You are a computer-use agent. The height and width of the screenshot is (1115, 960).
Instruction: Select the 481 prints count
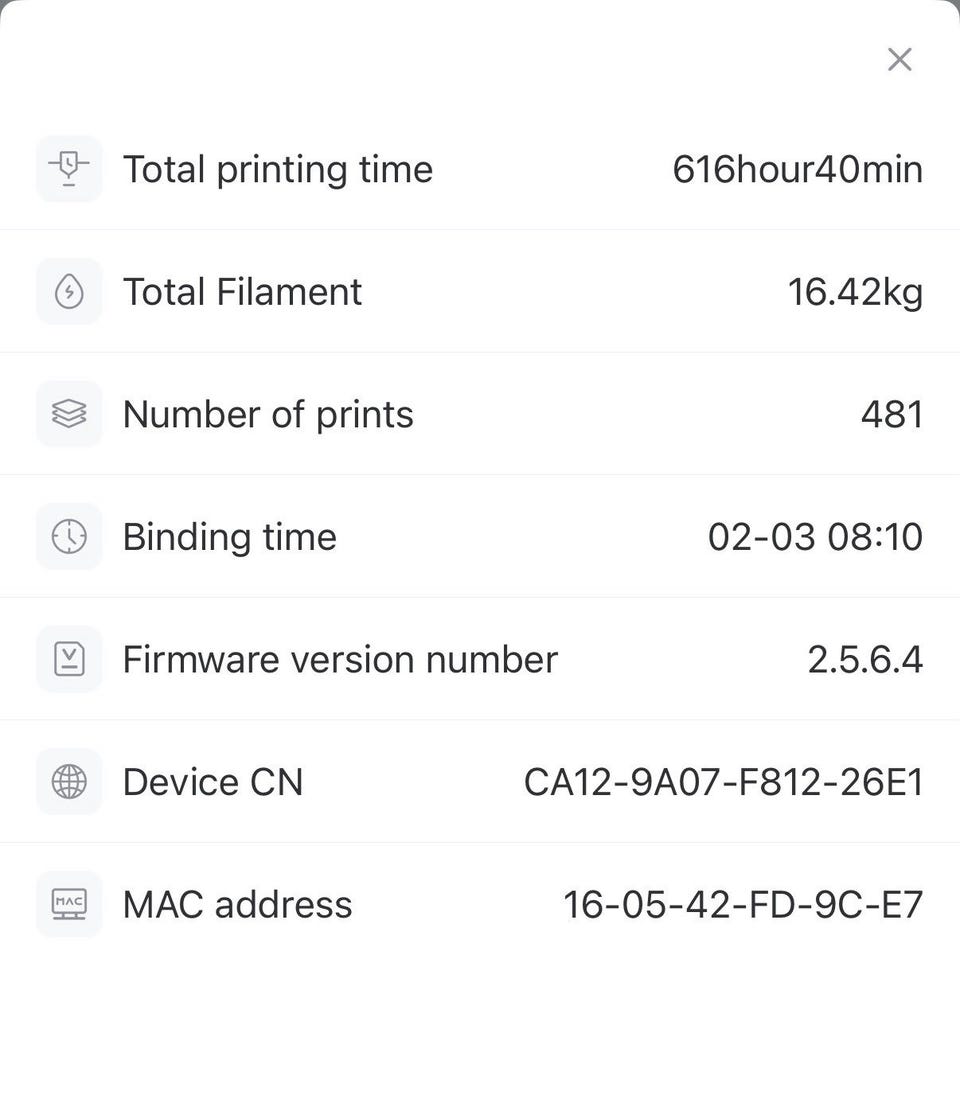[892, 415]
